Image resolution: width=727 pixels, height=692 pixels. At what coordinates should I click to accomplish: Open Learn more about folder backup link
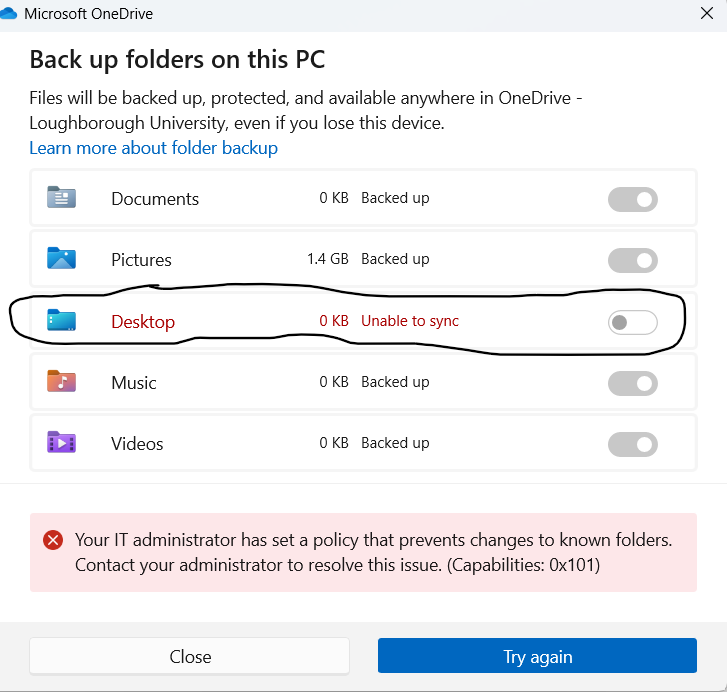coord(153,148)
